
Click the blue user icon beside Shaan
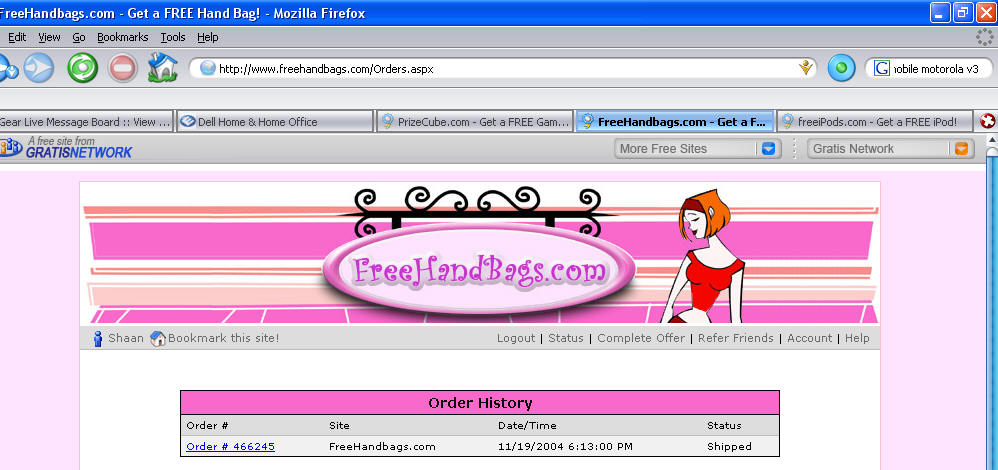(97, 338)
